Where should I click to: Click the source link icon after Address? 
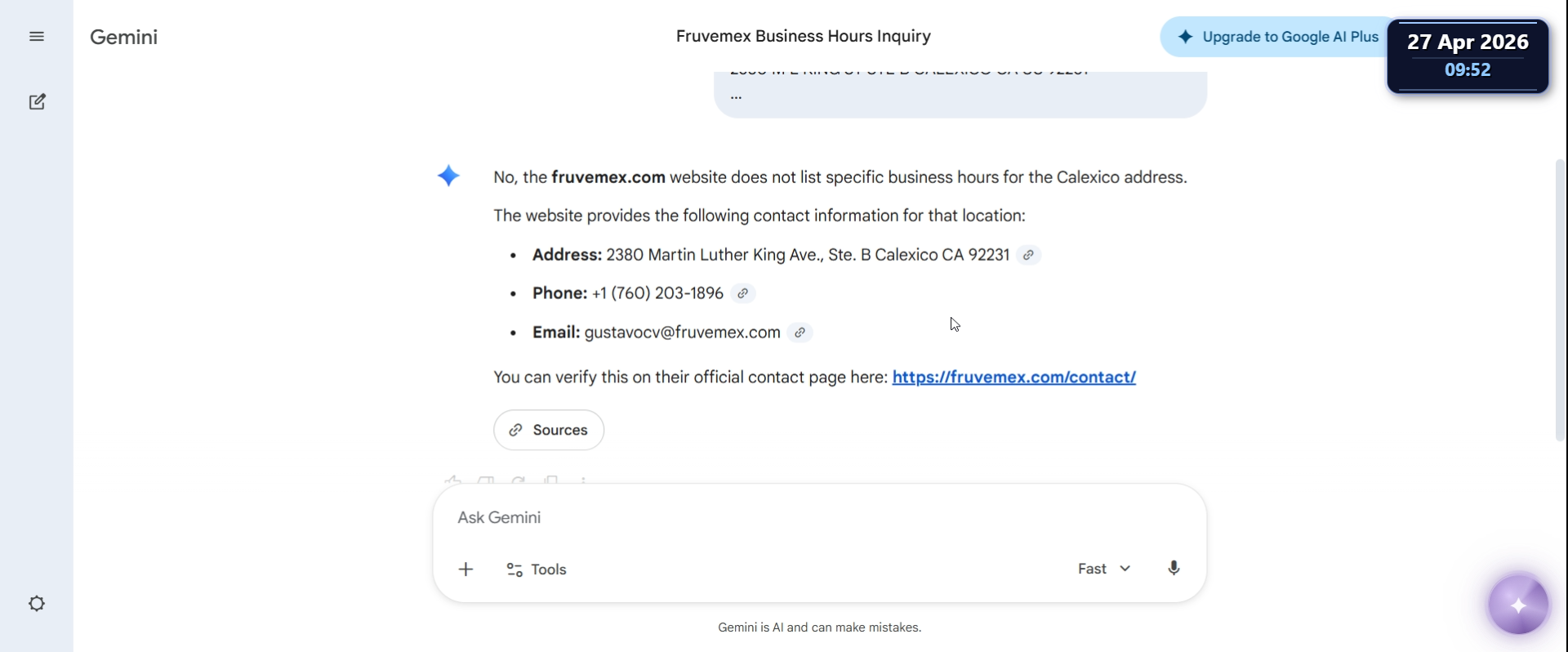(x=1029, y=255)
